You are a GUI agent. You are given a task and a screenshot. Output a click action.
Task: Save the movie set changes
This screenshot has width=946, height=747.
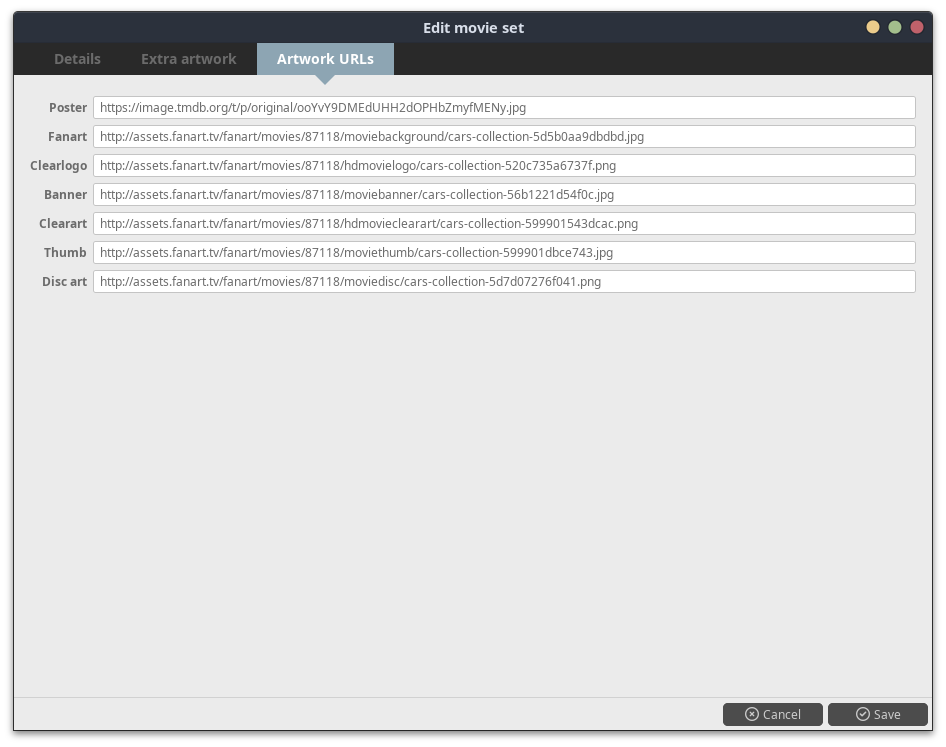click(x=877, y=714)
